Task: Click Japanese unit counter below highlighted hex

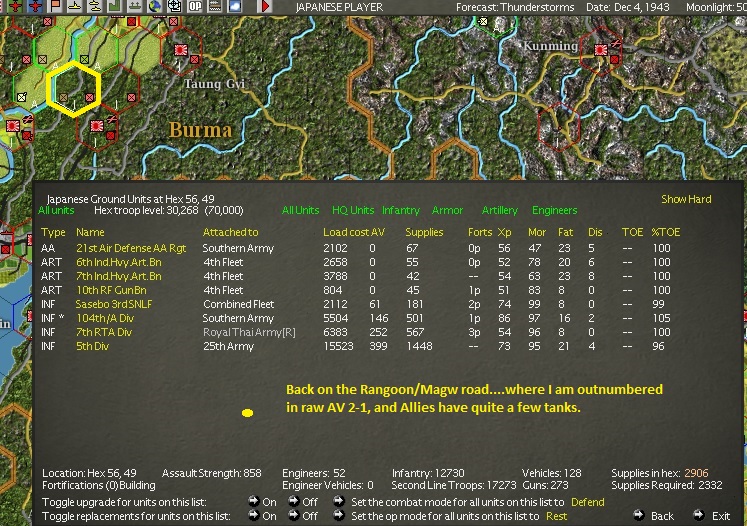Action: click(97, 126)
